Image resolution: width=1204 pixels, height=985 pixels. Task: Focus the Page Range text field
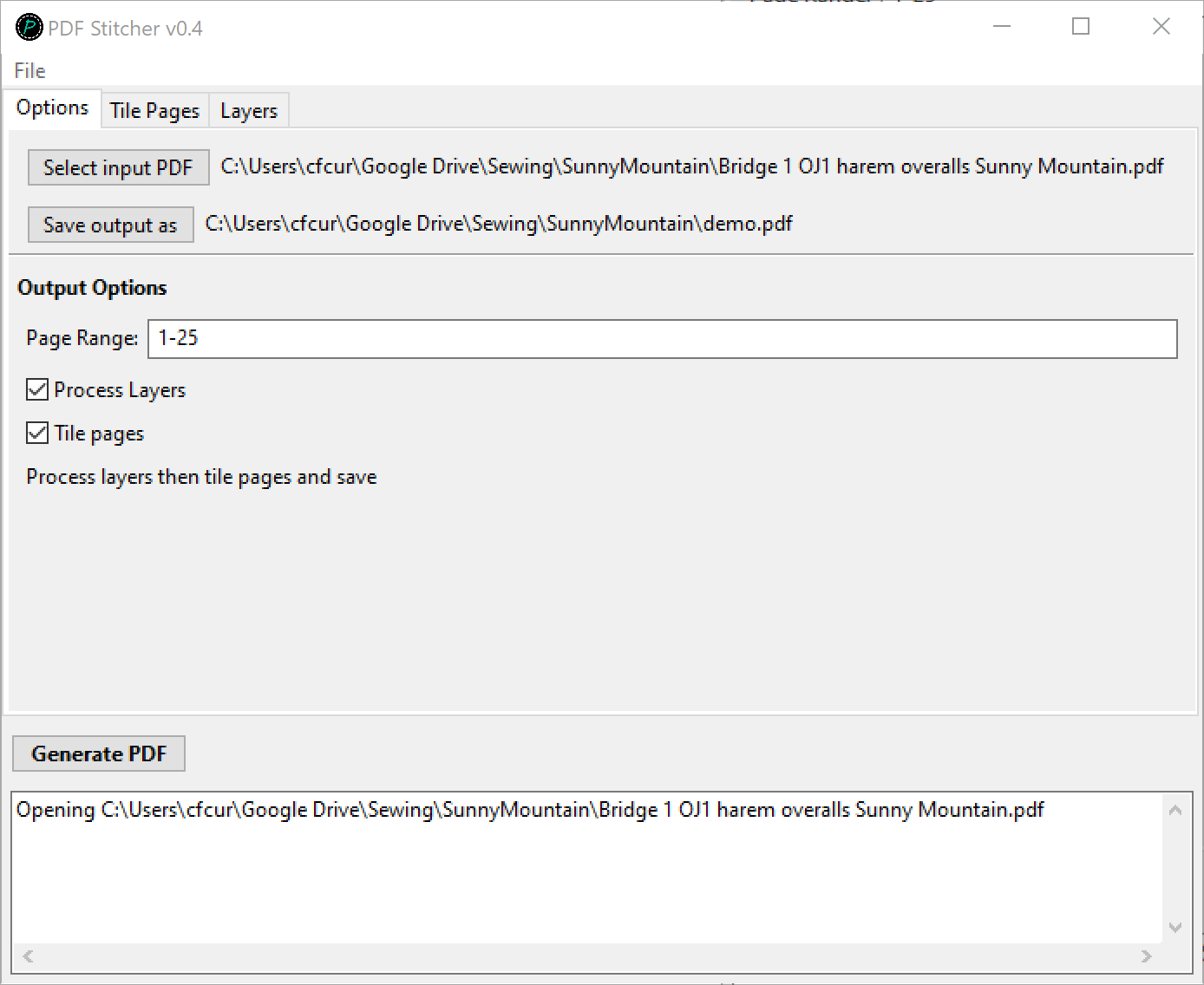tap(662, 338)
